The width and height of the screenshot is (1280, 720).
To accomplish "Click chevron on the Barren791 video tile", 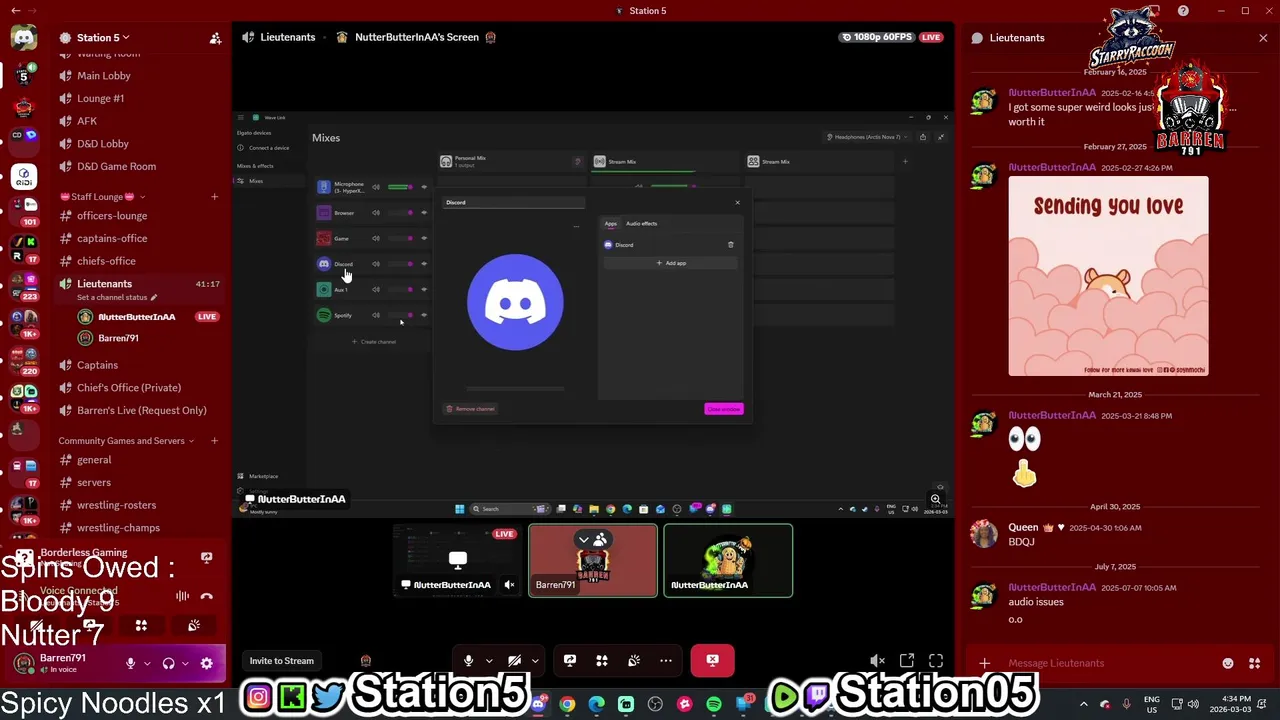I will click(x=584, y=540).
